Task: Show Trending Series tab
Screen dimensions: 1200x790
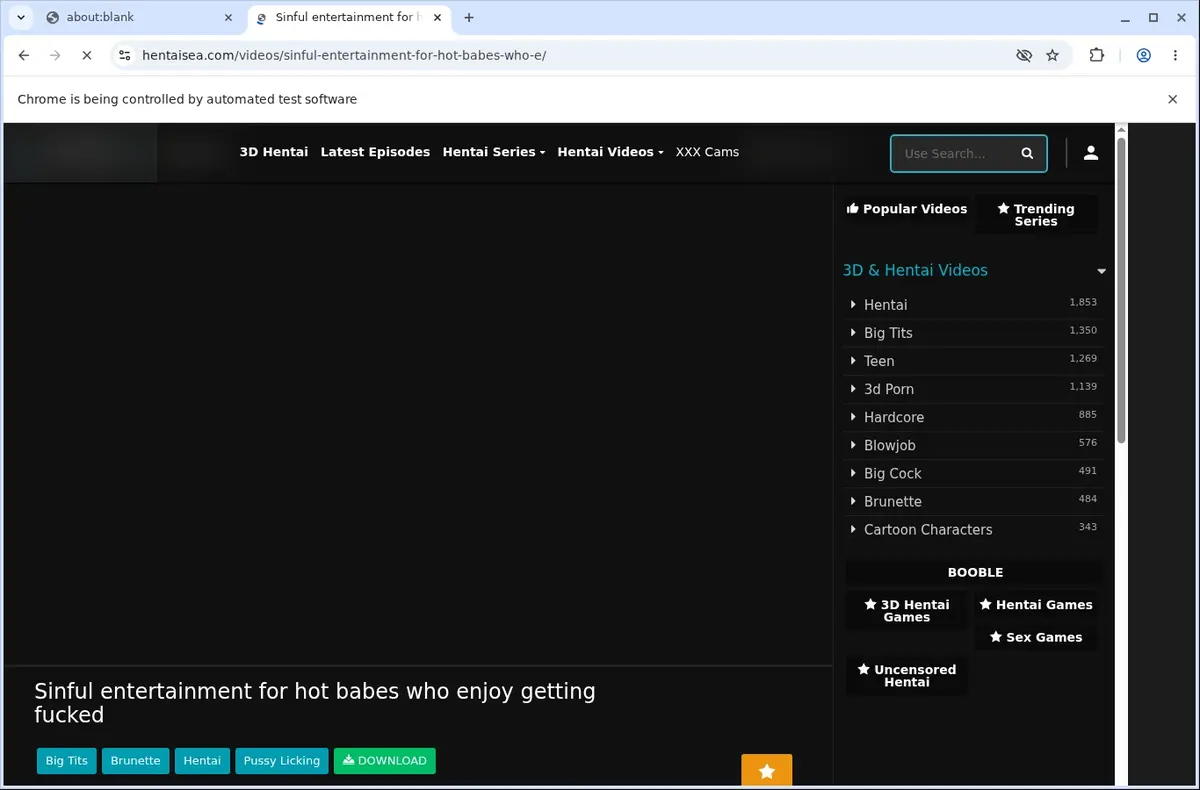Action: point(1036,215)
